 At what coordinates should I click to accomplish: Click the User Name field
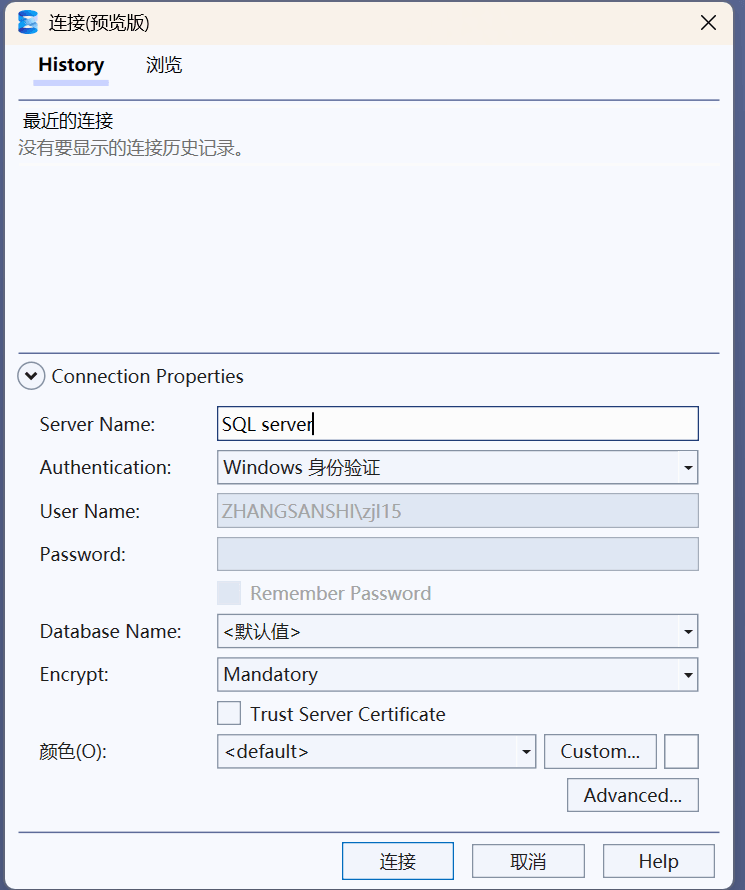coord(457,511)
